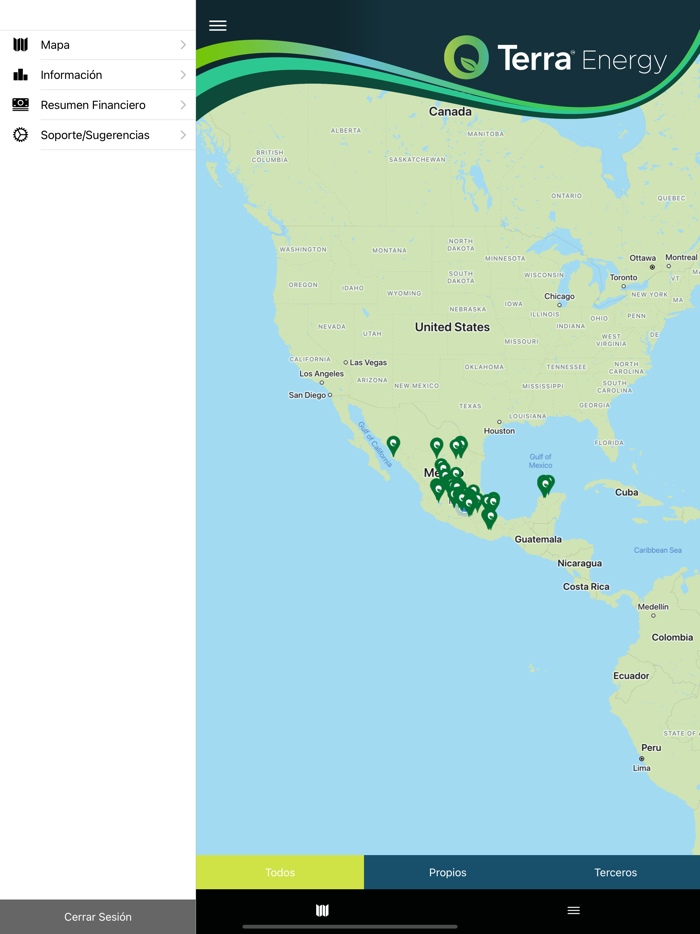700x934 pixels.
Task: Expand the chevron on Soporte/Sugerencias row
Action: [x=183, y=135]
